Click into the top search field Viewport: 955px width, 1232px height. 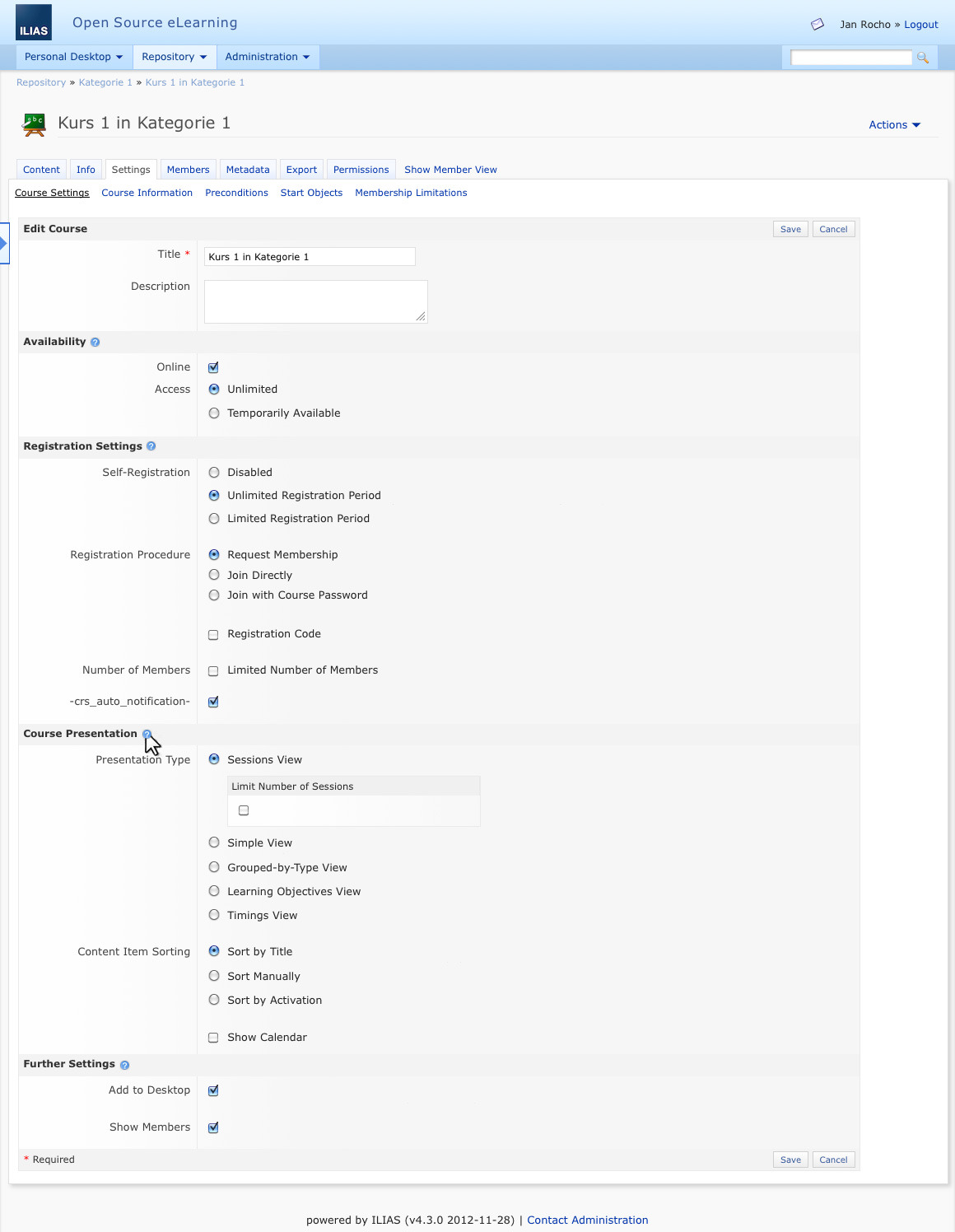pos(851,58)
